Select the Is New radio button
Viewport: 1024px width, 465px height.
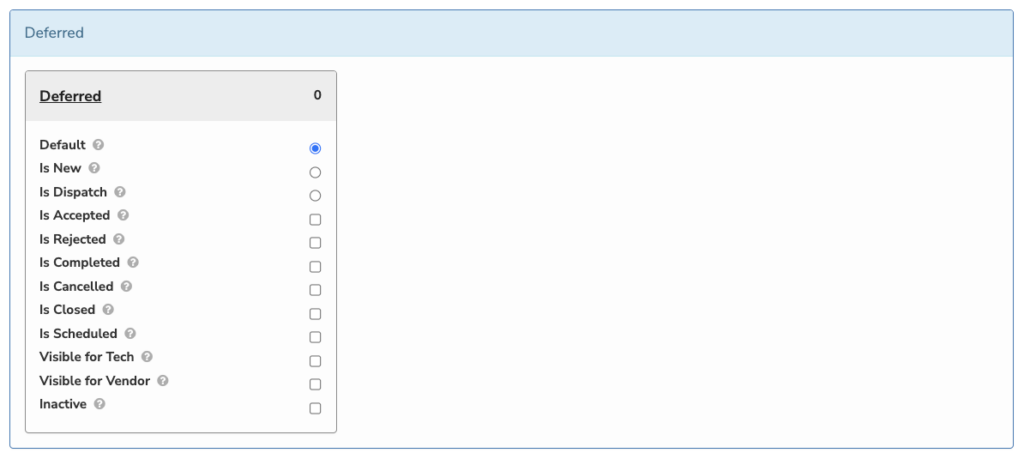(315, 172)
